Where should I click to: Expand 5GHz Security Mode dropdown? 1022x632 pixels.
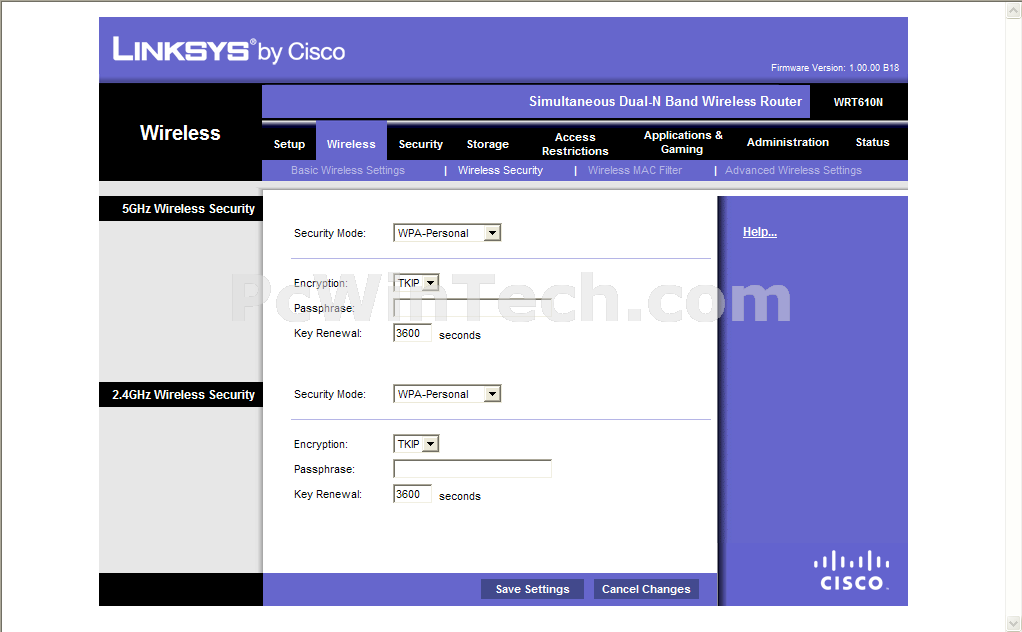coord(447,233)
